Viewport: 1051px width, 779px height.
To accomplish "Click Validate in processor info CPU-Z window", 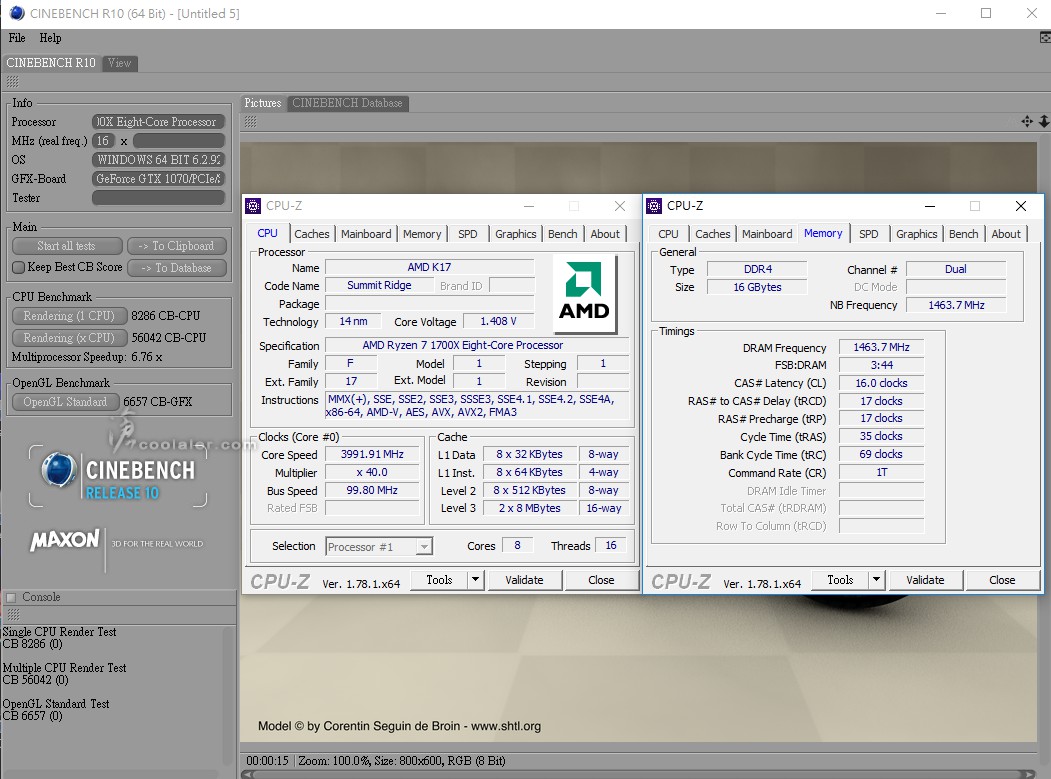I will (524, 580).
